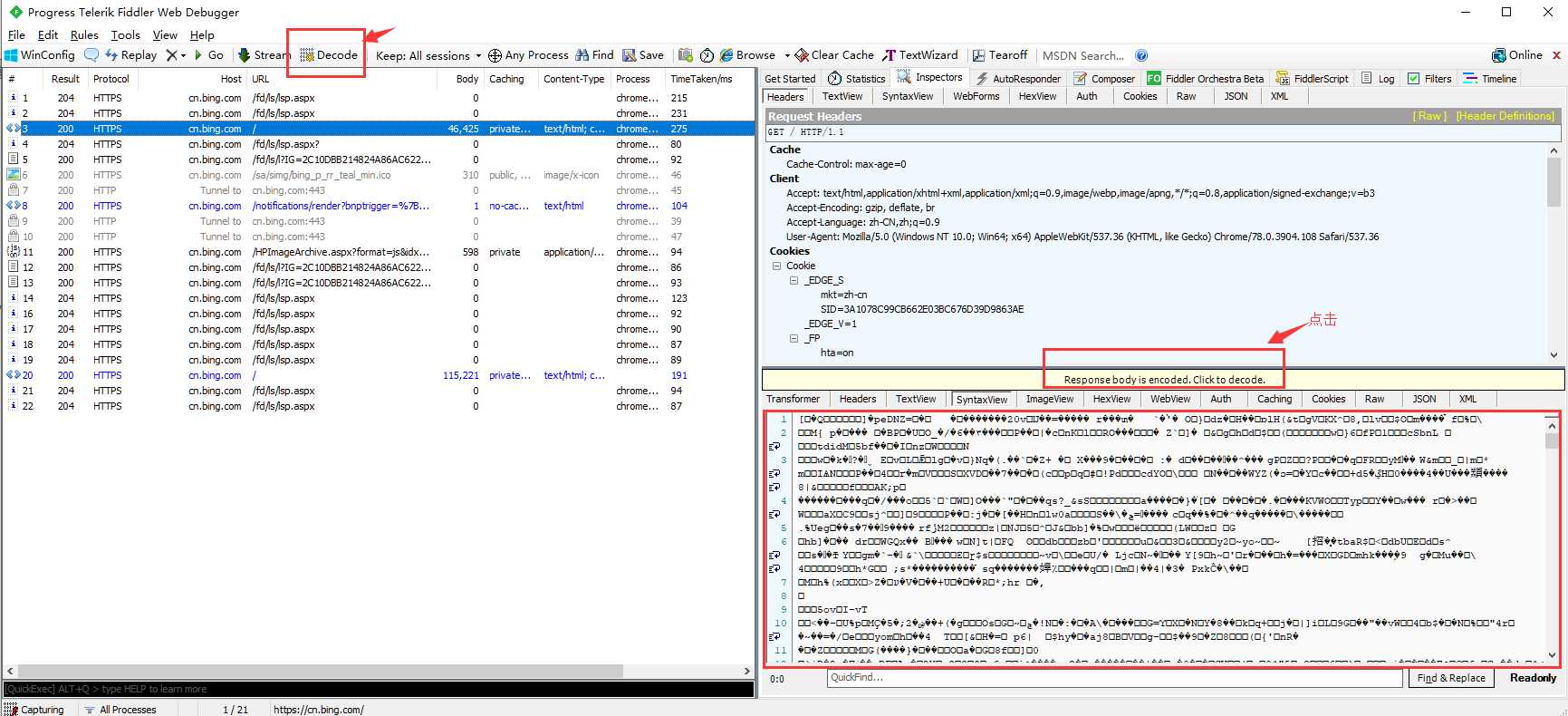This screenshot has height=716, width=1568.
Task: Click the Any Process target icon
Action: click(x=495, y=55)
